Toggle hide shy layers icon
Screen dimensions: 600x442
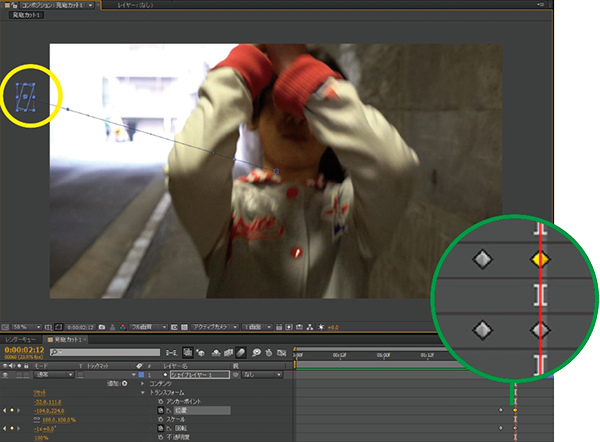[216, 352]
